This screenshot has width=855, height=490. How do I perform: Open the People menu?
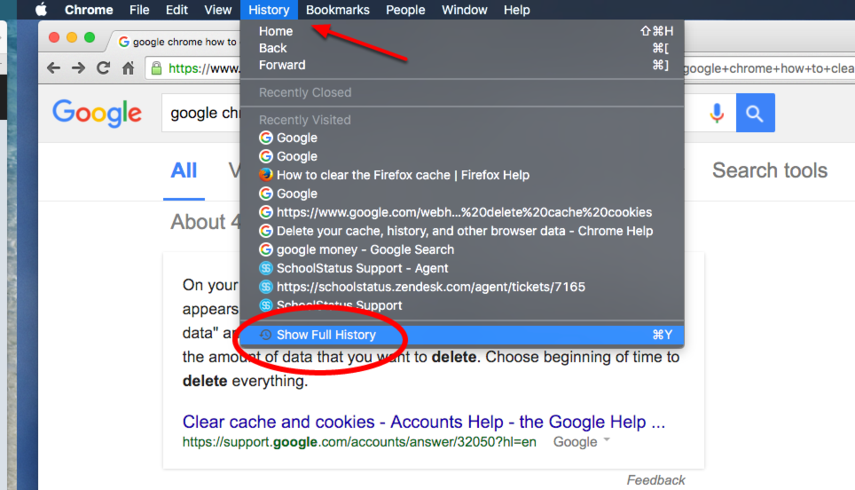point(405,10)
